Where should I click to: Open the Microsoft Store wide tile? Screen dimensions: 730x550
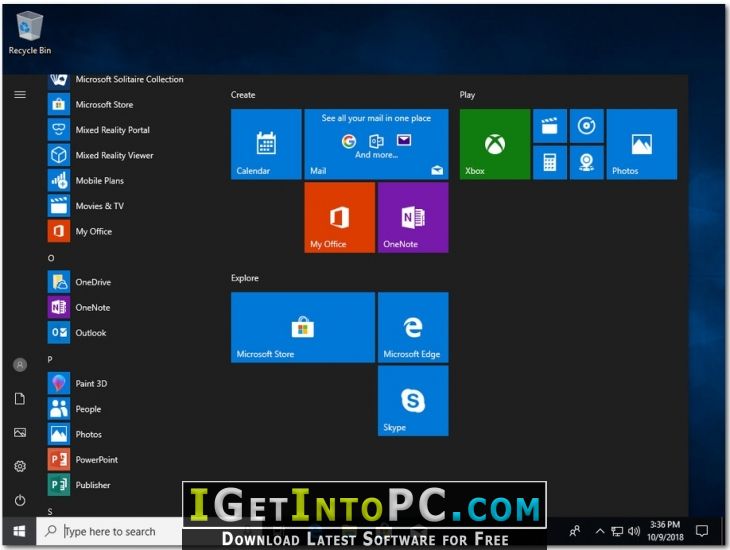(303, 327)
